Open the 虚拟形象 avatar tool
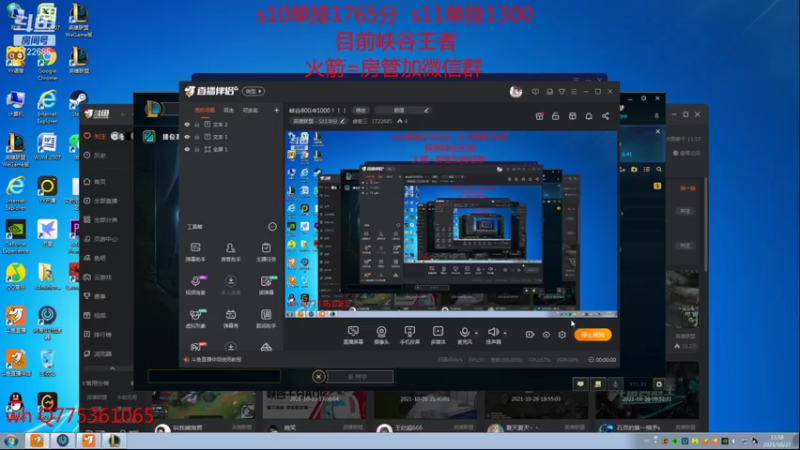Image resolution: width=800 pixels, height=450 pixels. coord(195,318)
